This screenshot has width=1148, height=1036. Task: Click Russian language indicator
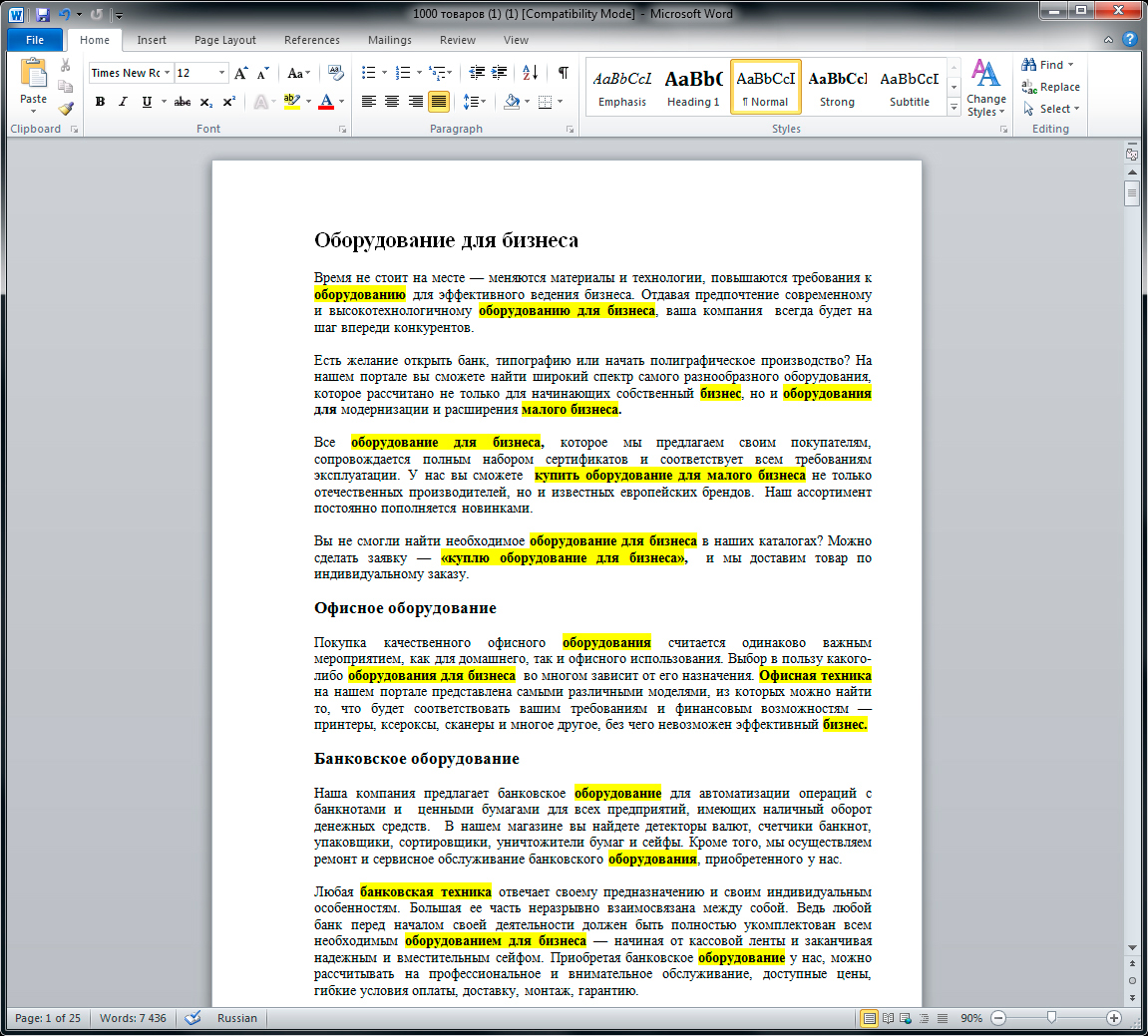[237, 1018]
